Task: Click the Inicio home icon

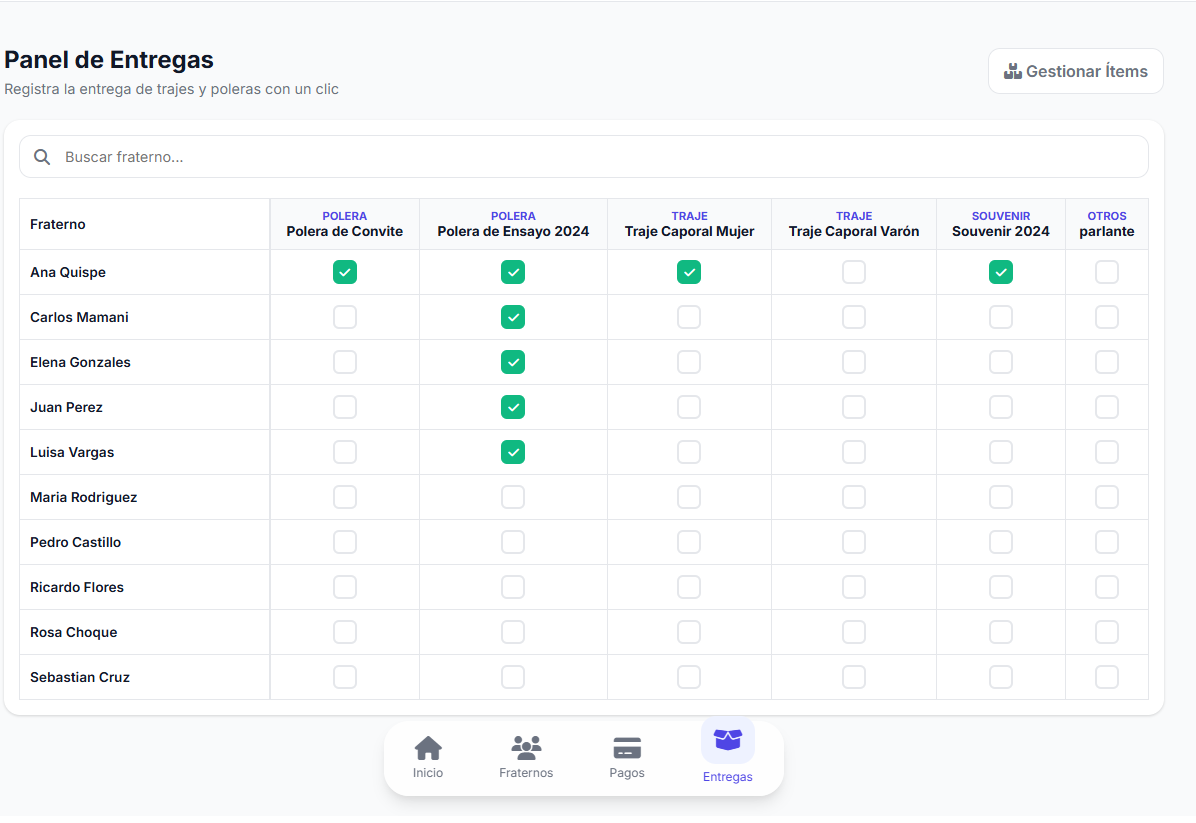Action: coord(428,748)
